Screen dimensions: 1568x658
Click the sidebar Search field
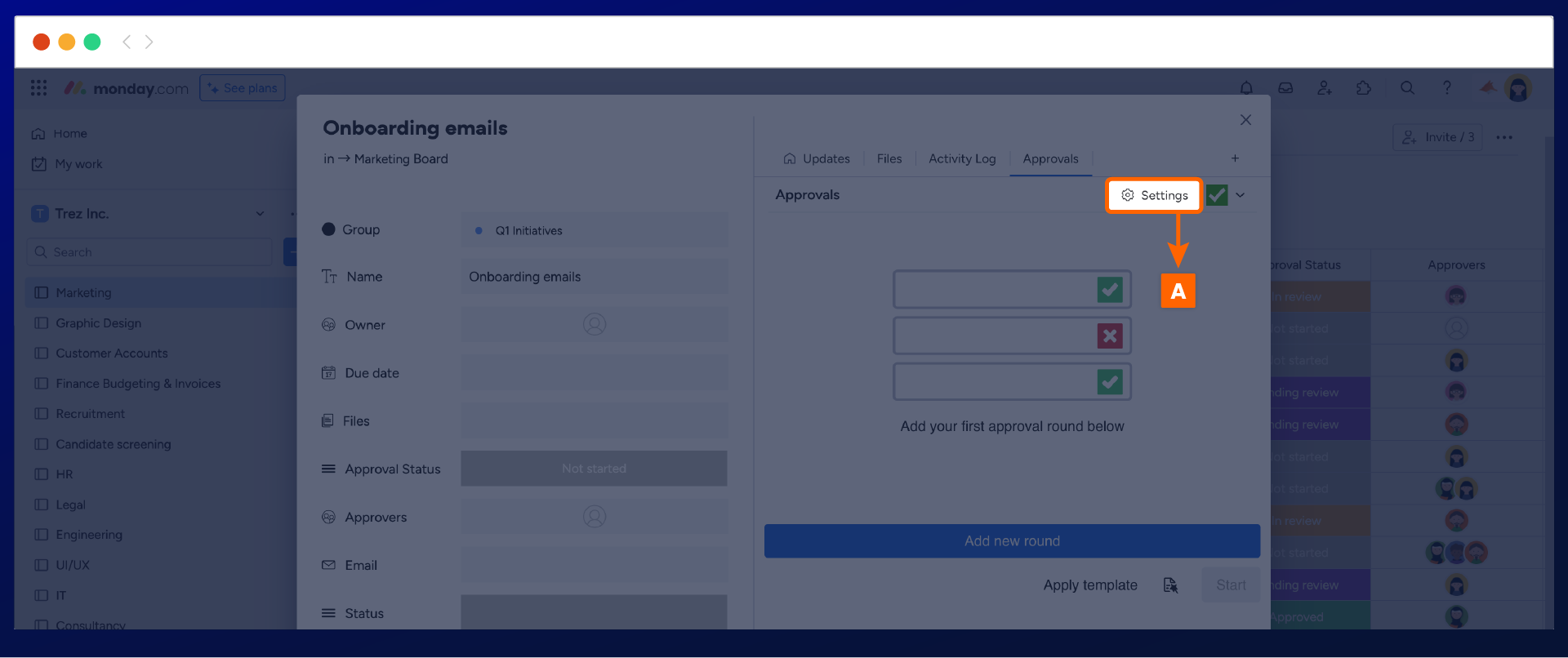(151, 252)
